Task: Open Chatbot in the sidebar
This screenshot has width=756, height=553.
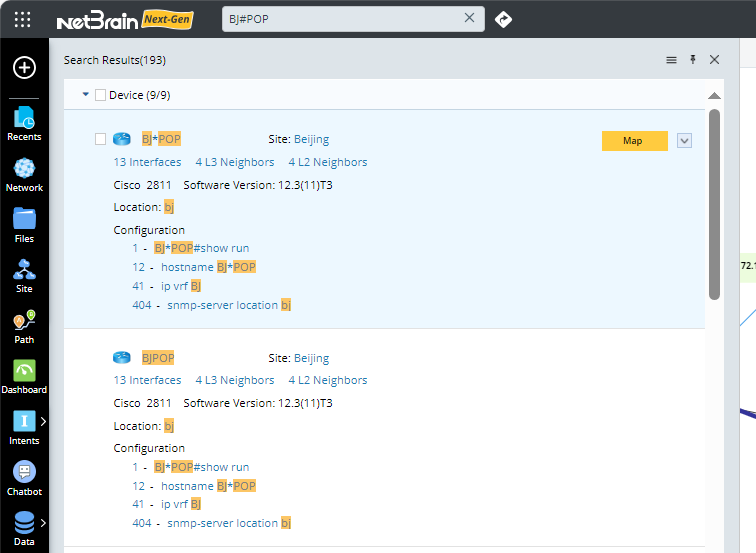Action: pos(24,479)
